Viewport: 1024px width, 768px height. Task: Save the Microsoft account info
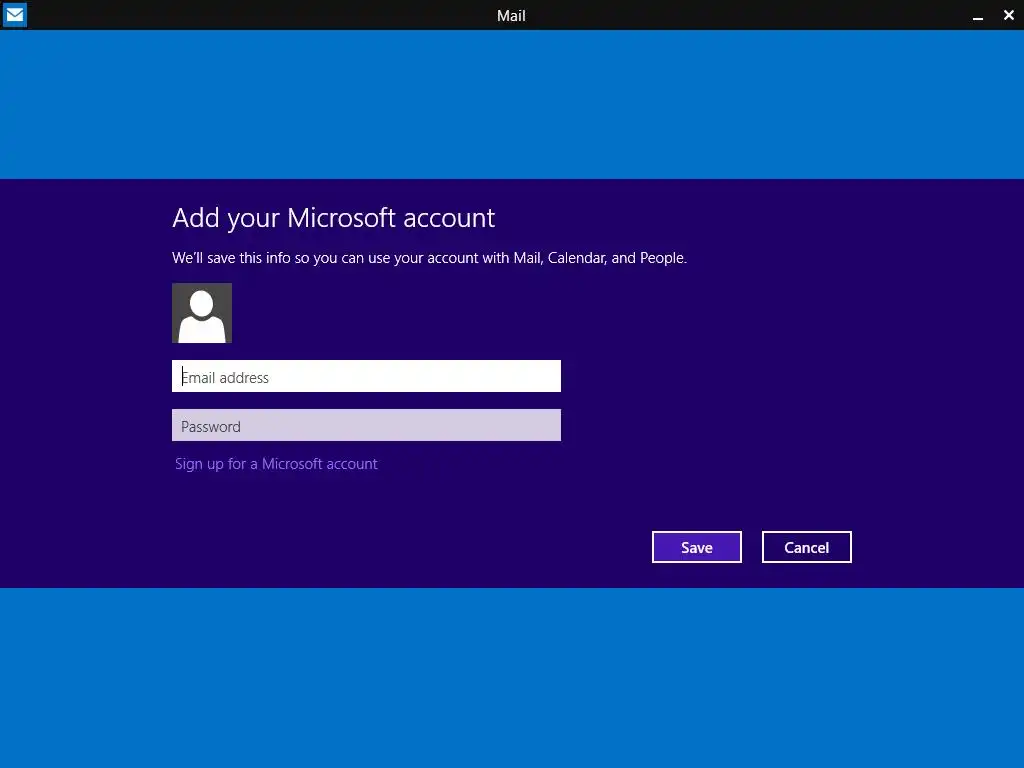coord(697,547)
